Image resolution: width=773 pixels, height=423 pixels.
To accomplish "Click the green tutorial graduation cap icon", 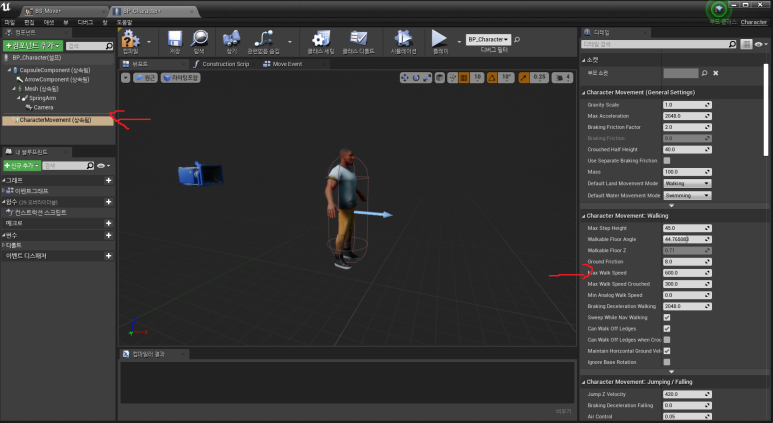I will pos(718,9).
